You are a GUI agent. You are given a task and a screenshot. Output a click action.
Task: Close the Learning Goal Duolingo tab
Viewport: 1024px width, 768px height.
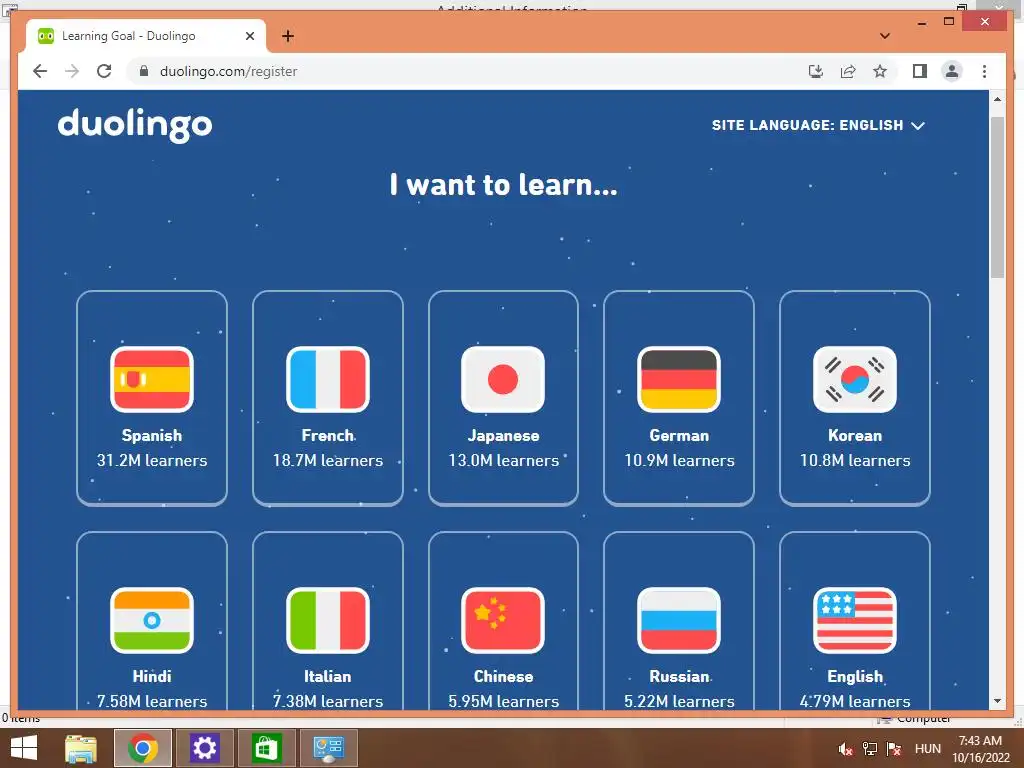click(249, 36)
